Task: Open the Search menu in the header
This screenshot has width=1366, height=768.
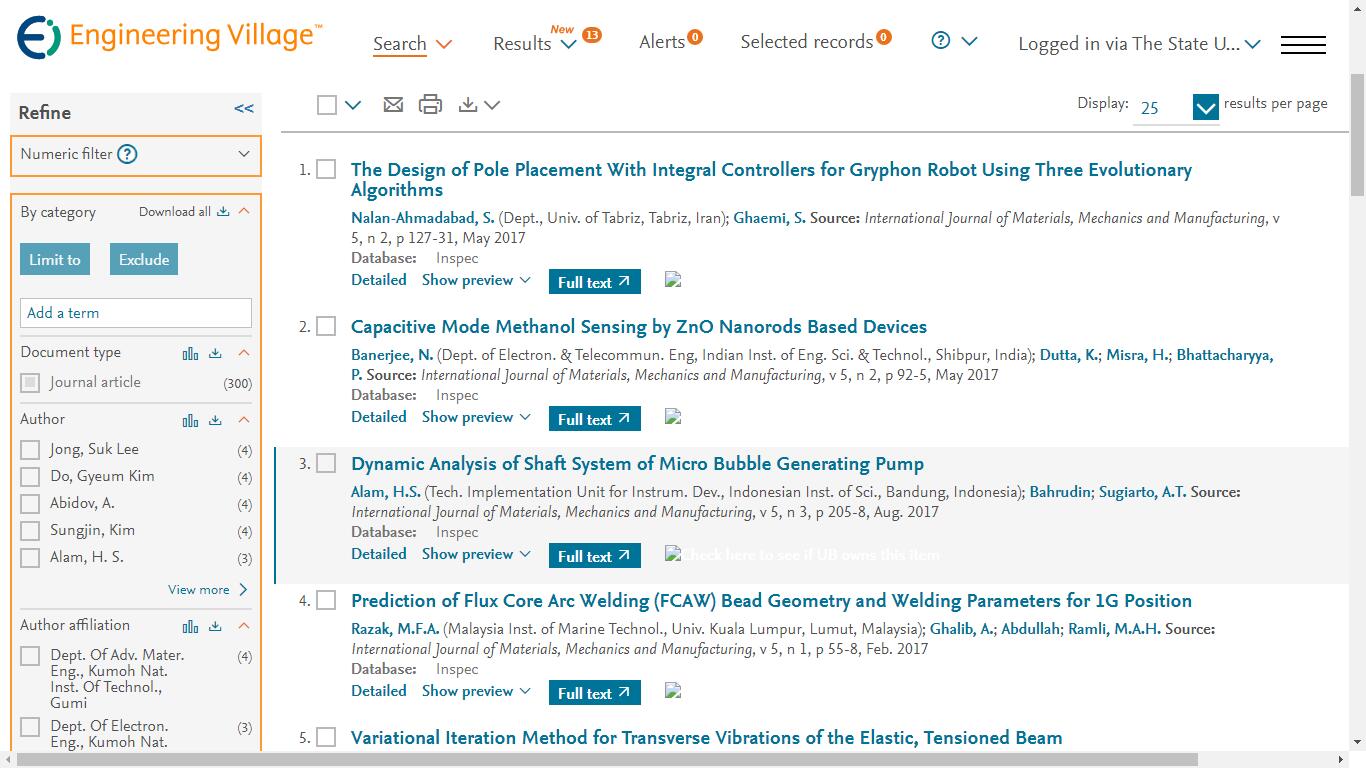Action: tap(412, 44)
